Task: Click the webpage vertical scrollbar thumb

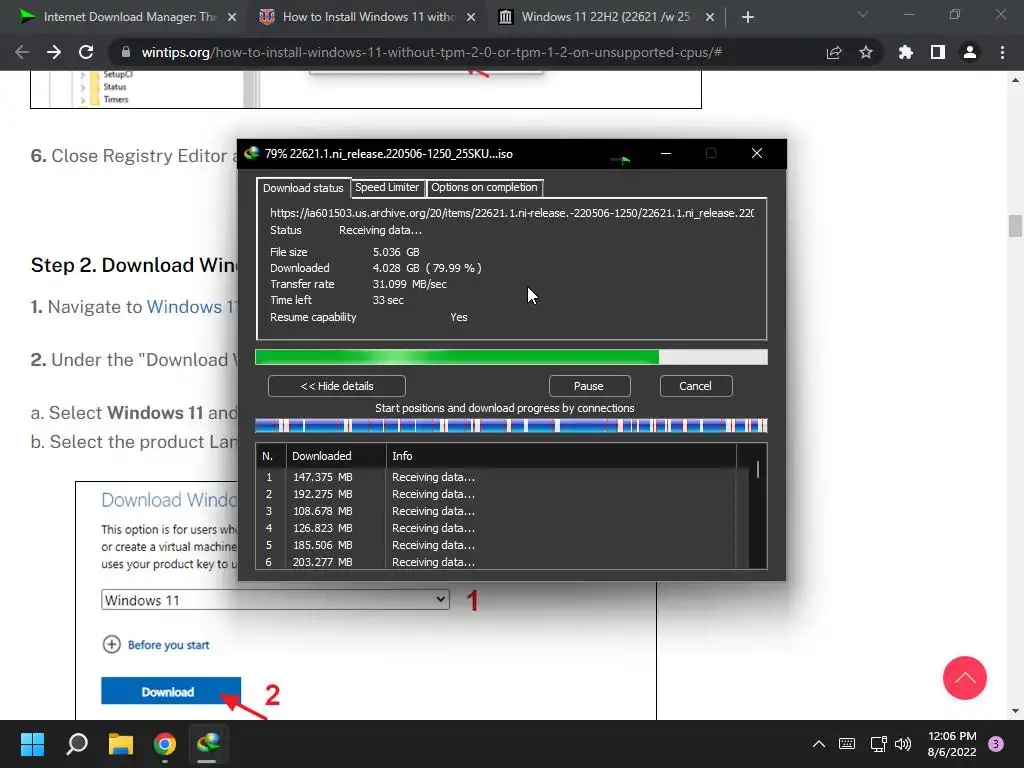Action: pos(1015,226)
